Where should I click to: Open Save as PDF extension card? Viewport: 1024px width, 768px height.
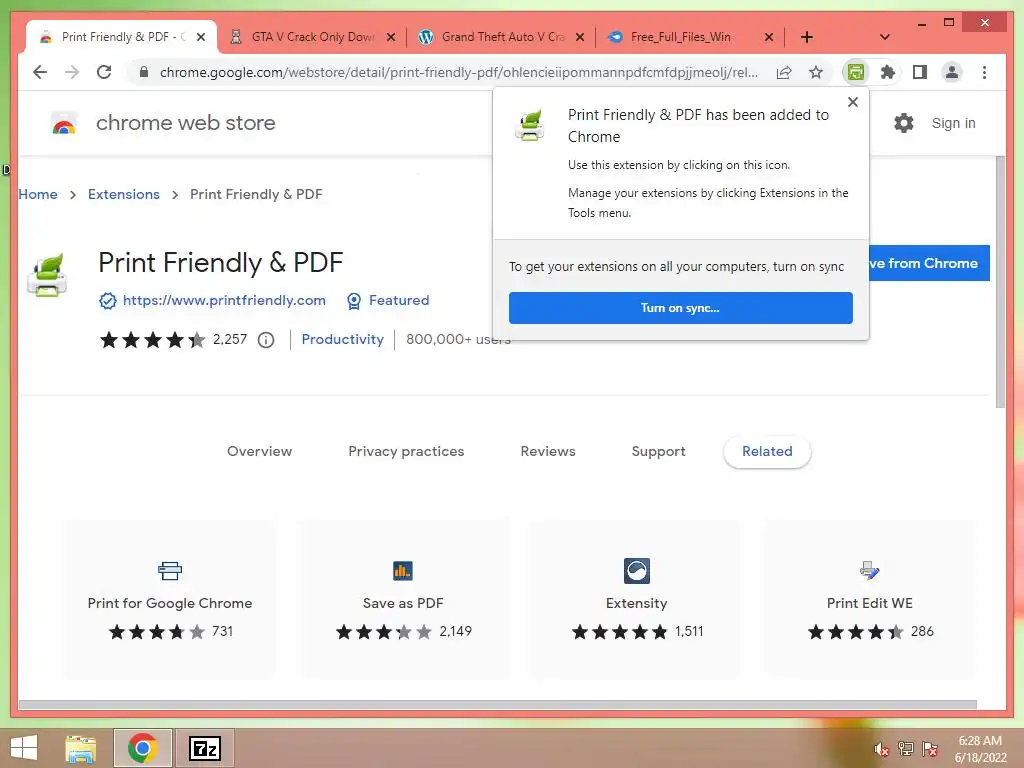[x=403, y=600]
